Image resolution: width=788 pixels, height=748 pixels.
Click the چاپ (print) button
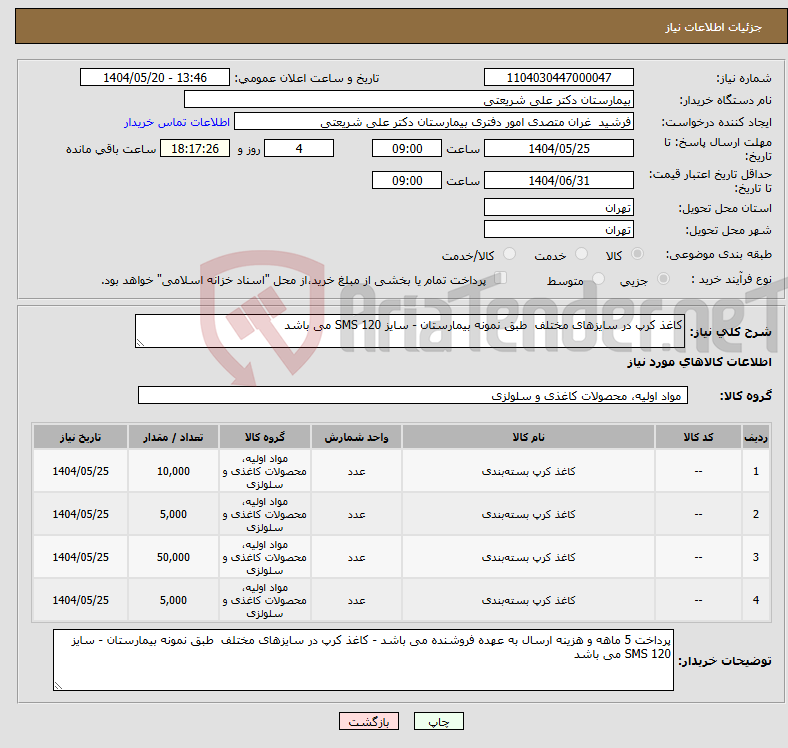coord(438,721)
